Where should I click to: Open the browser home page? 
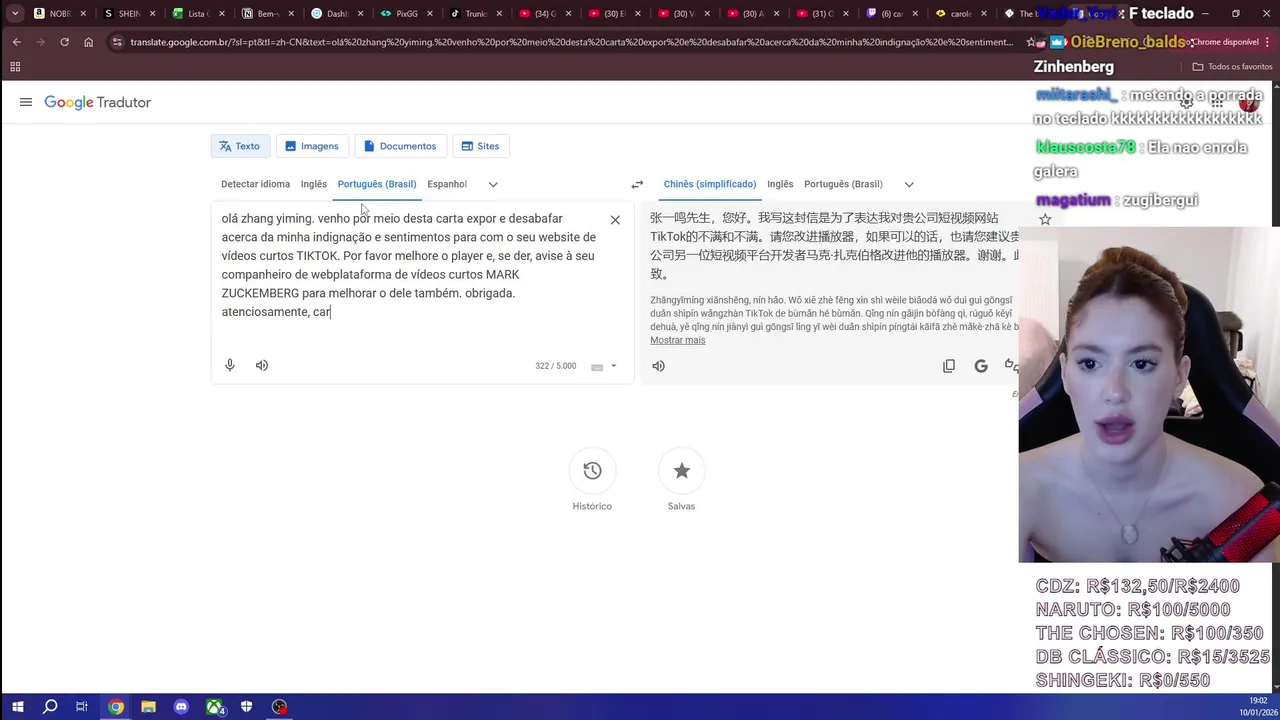click(88, 42)
